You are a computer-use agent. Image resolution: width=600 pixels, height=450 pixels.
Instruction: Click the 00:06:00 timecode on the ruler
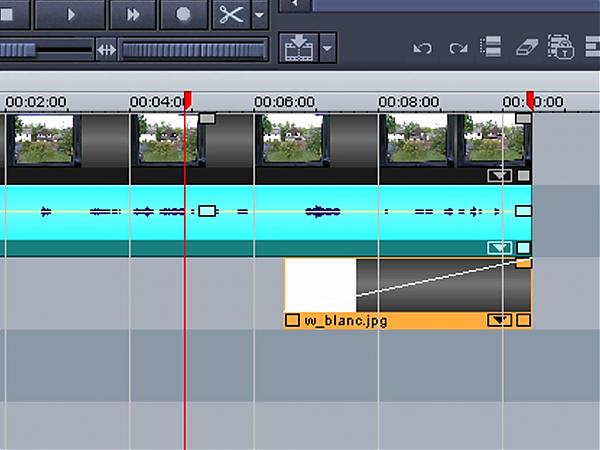(x=284, y=102)
